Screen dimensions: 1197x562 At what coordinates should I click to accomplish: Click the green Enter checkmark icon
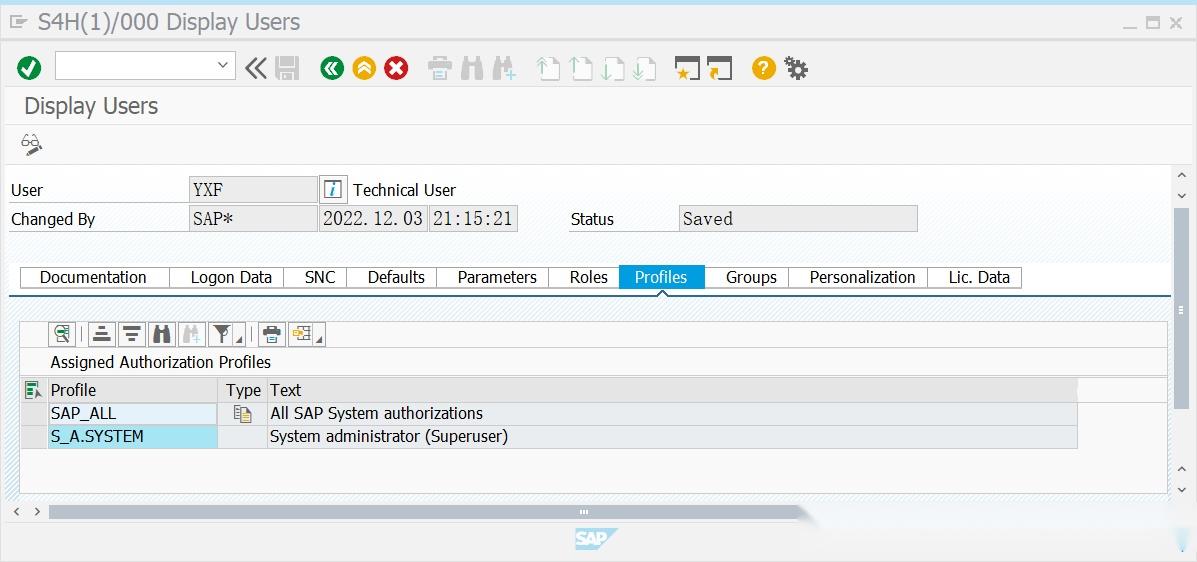pyautogui.click(x=29, y=68)
